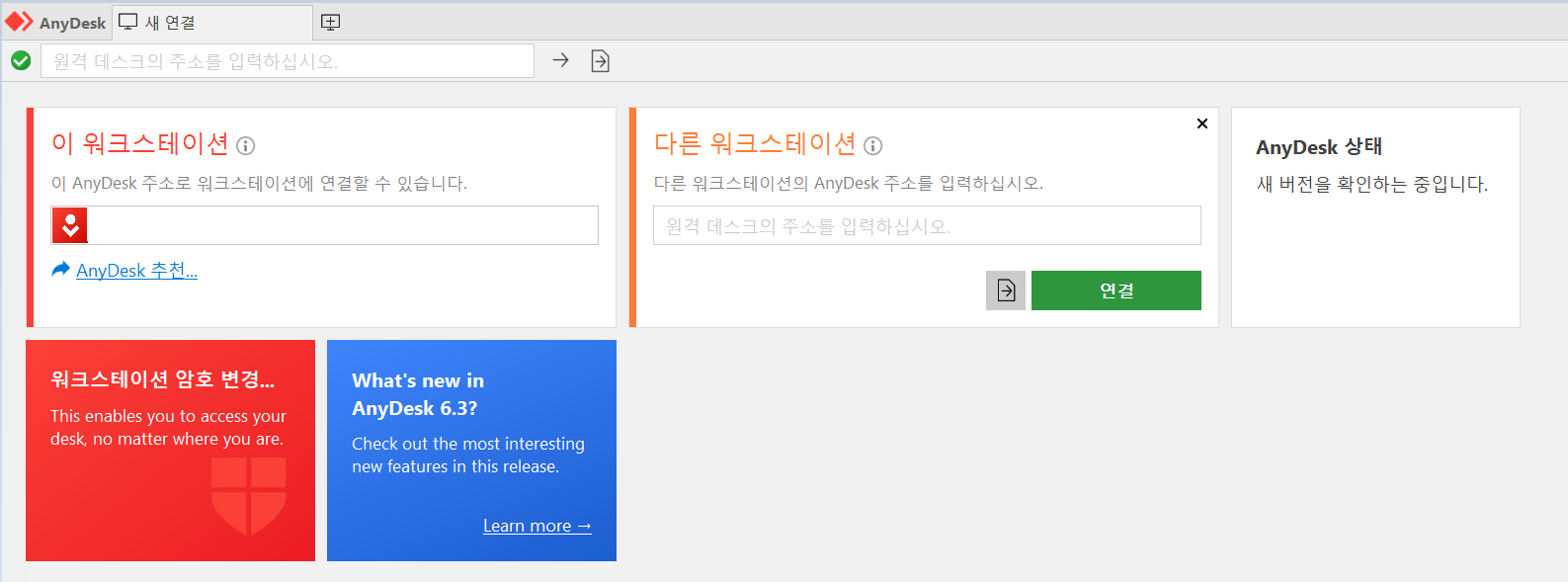Select this workstation's AnyDesk address field
Screen dimensions: 1568x582
click(325, 225)
